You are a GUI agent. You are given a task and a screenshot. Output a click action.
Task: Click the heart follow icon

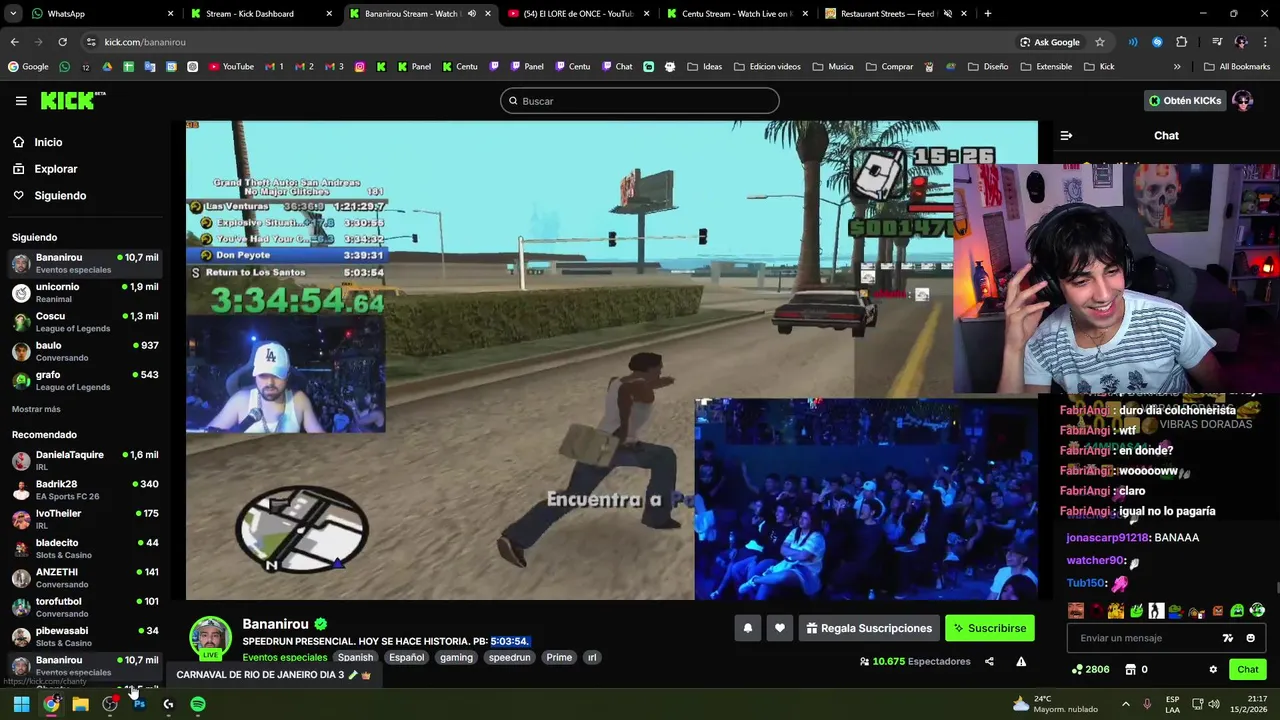780,628
